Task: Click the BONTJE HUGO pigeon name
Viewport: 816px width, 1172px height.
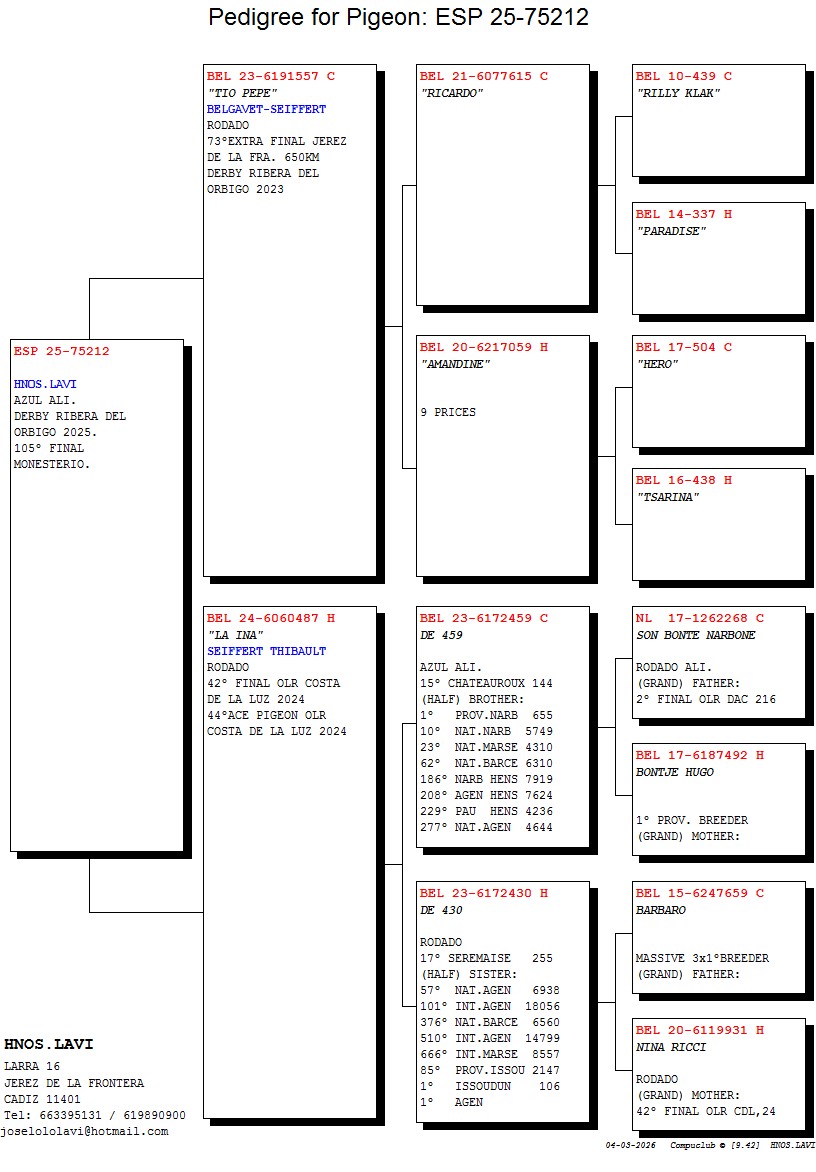Action: 675,772
